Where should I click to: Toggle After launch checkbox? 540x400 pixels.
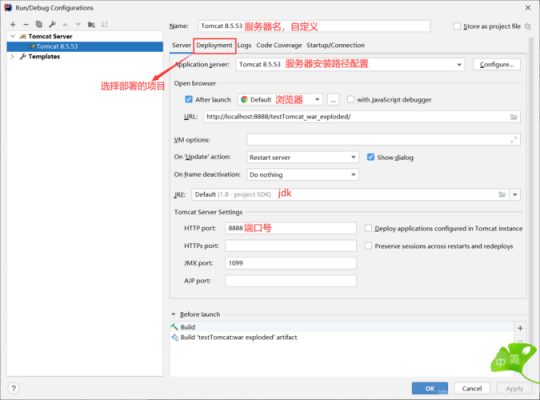[189, 100]
